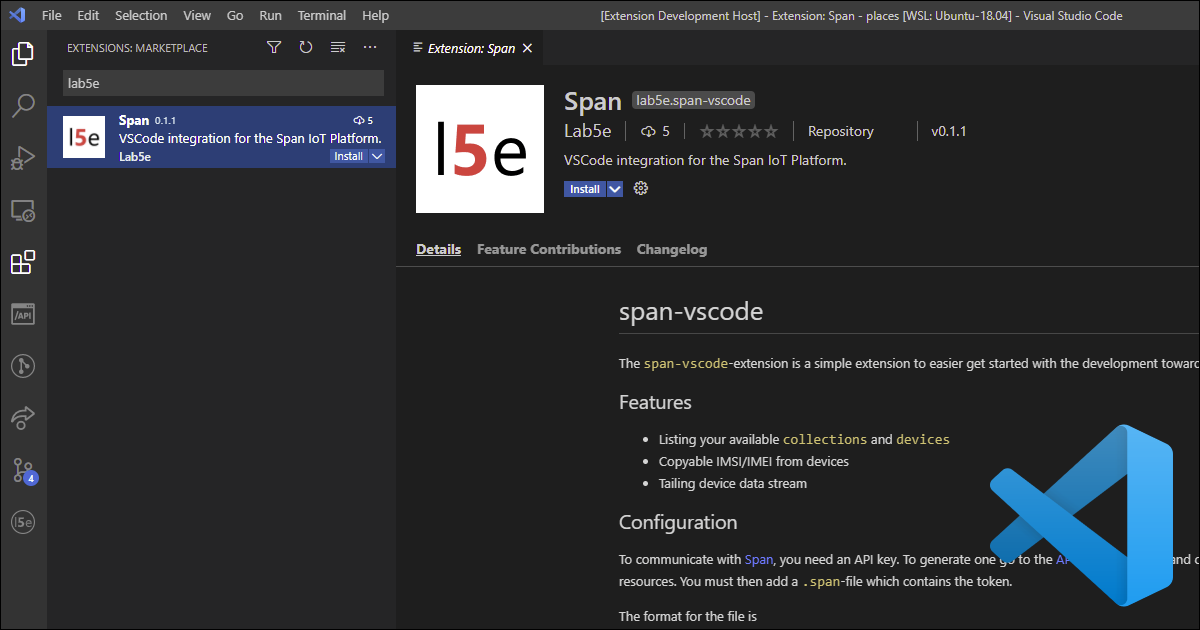Click the Extensions: Marketplace panel title
Image resolution: width=1200 pixels, height=630 pixels.
[x=136, y=48]
